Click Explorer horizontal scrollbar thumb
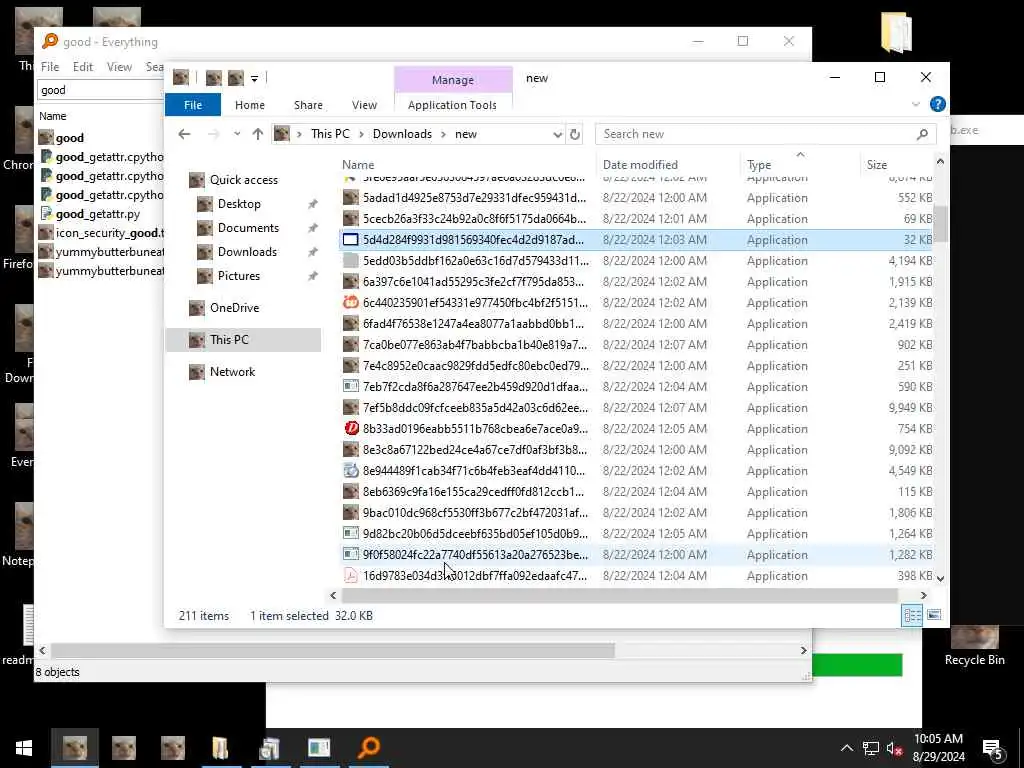 620,595
